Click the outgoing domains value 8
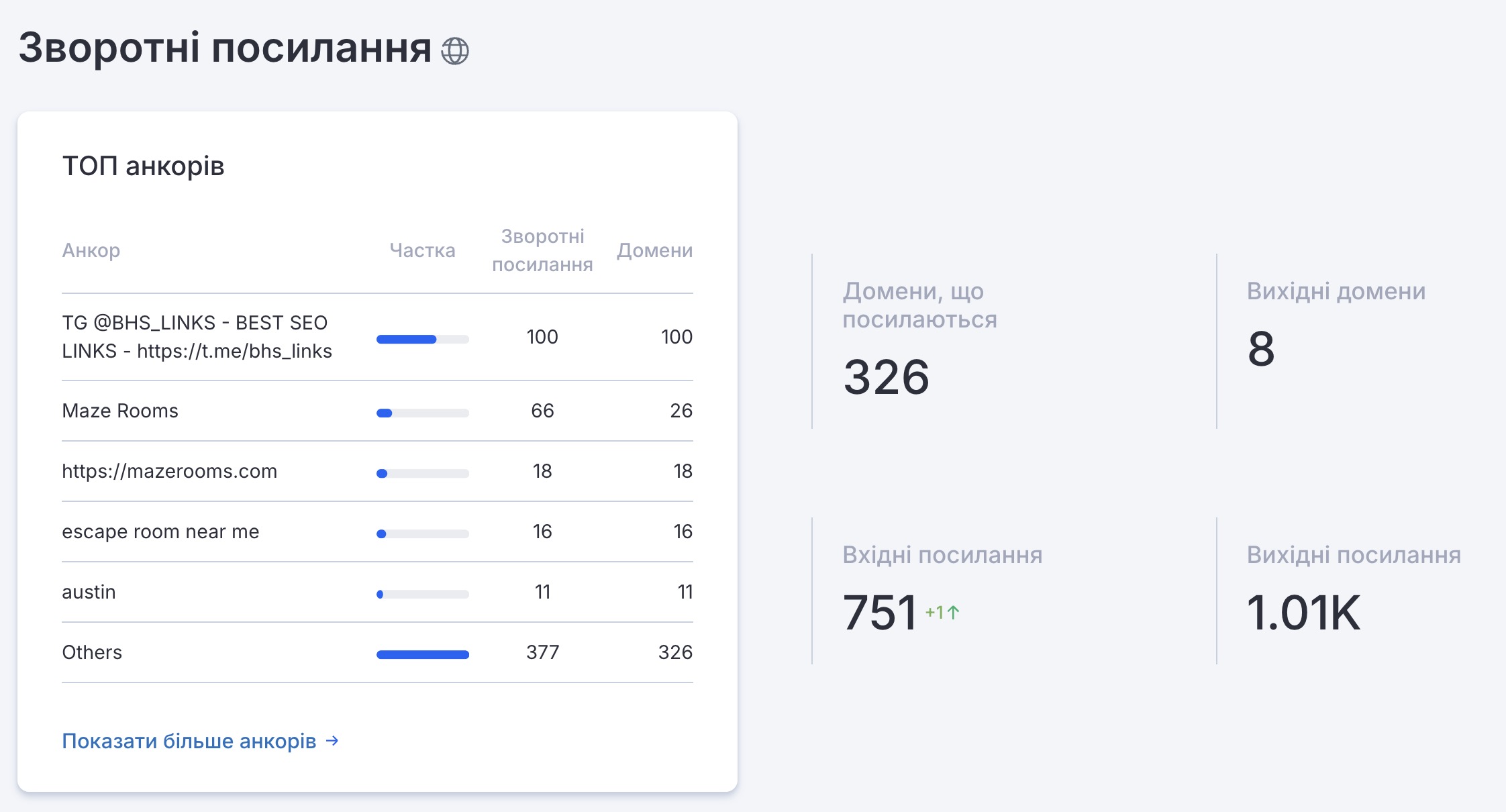Screen dimensions: 1506x812 [1260, 349]
